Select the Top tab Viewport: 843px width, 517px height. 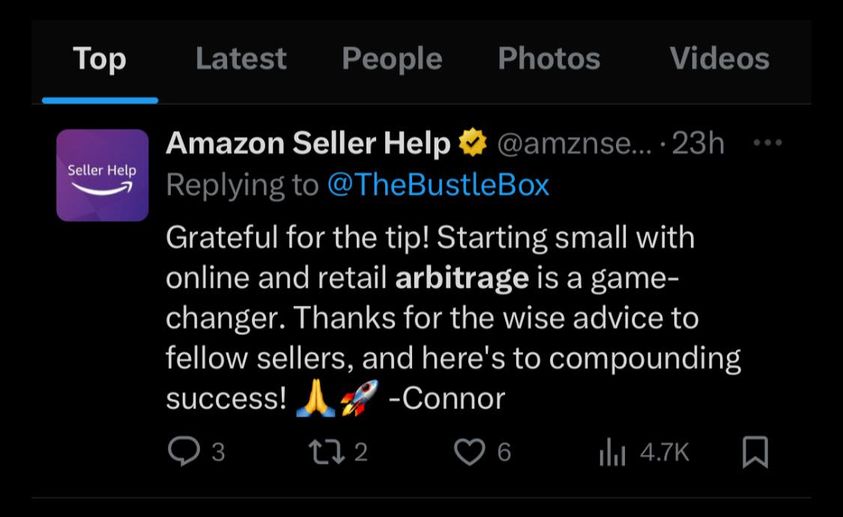[x=99, y=59]
